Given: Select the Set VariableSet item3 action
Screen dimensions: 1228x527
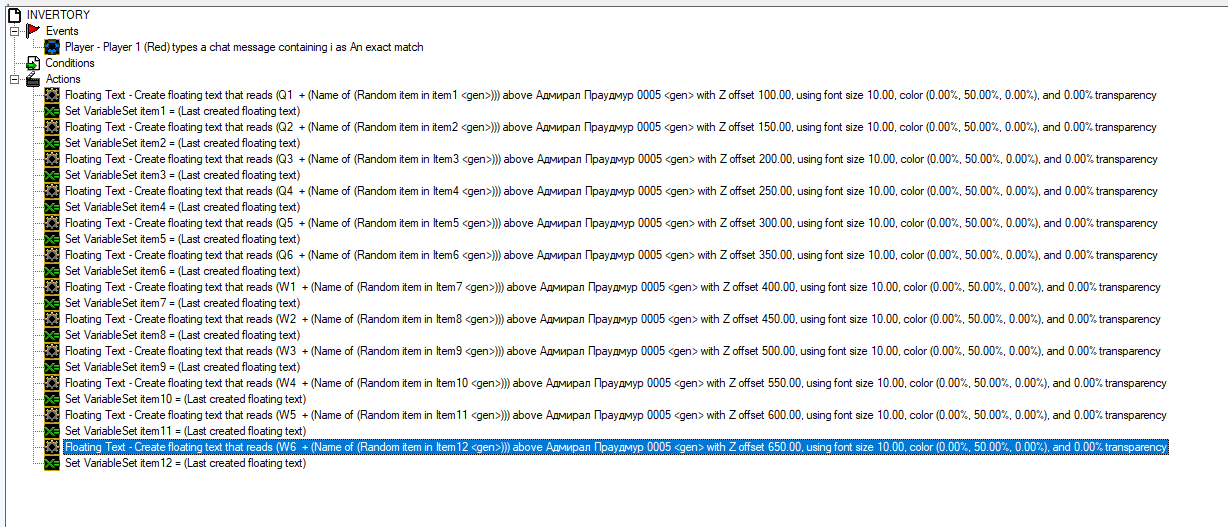Looking at the screenshot, I should 182,175.
